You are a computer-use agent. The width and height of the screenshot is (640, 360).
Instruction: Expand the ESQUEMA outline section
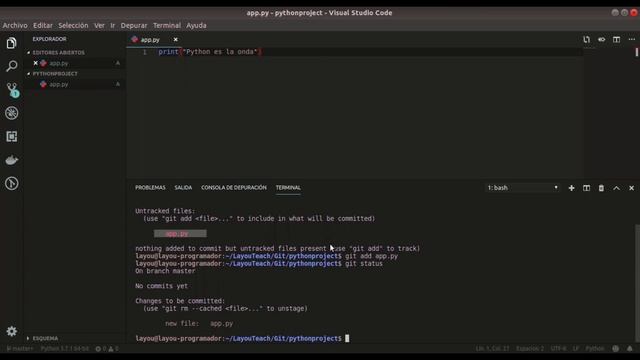(42, 338)
